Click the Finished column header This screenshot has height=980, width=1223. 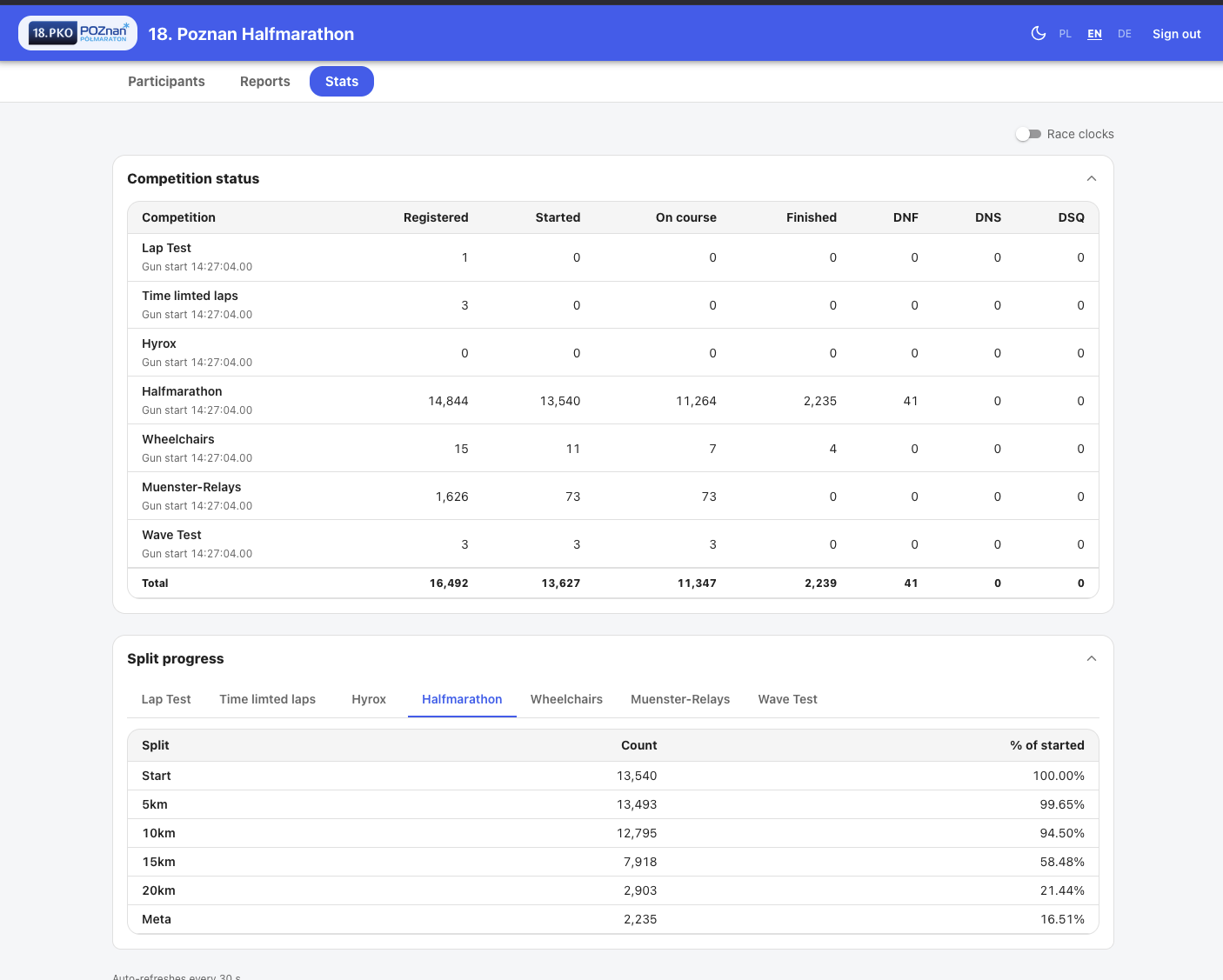click(x=812, y=217)
